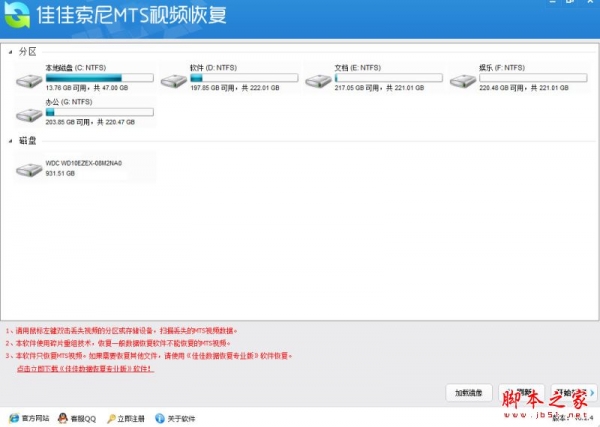Screen dimensions: 600x427
Task: Open the 关于软件 link text
Action: (181, 419)
